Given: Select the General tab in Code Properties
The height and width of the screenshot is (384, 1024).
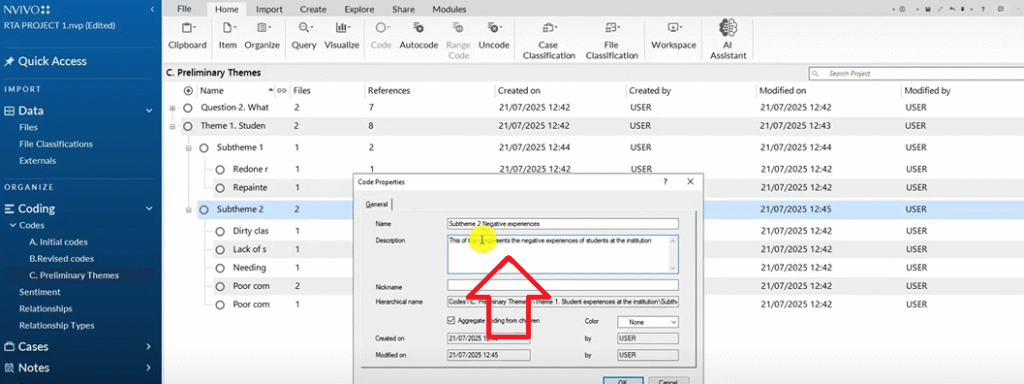Looking at the screenshot, I should coord(377,204).
